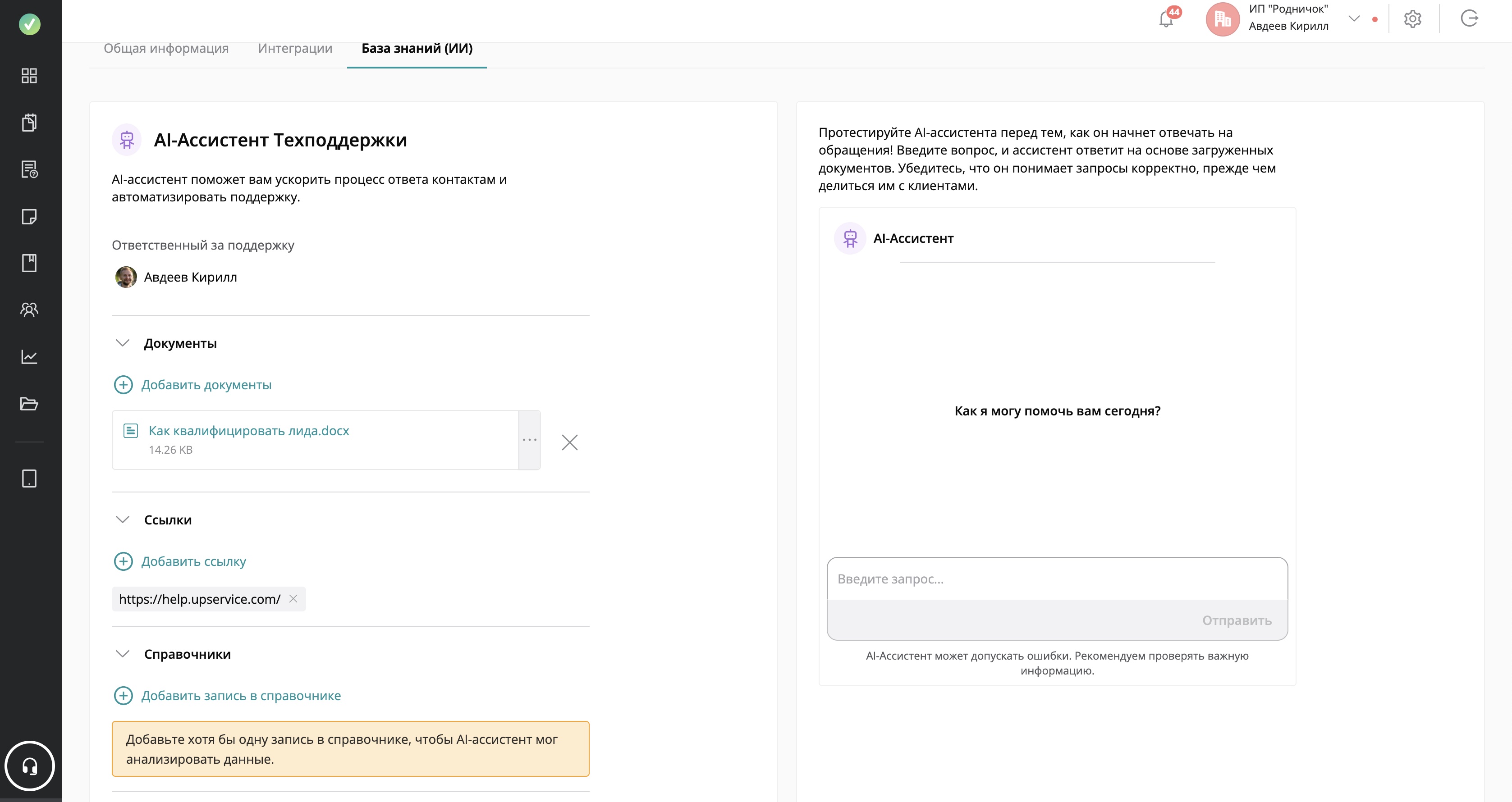
Task: Click the headset support button
Action: pos(29,766)
